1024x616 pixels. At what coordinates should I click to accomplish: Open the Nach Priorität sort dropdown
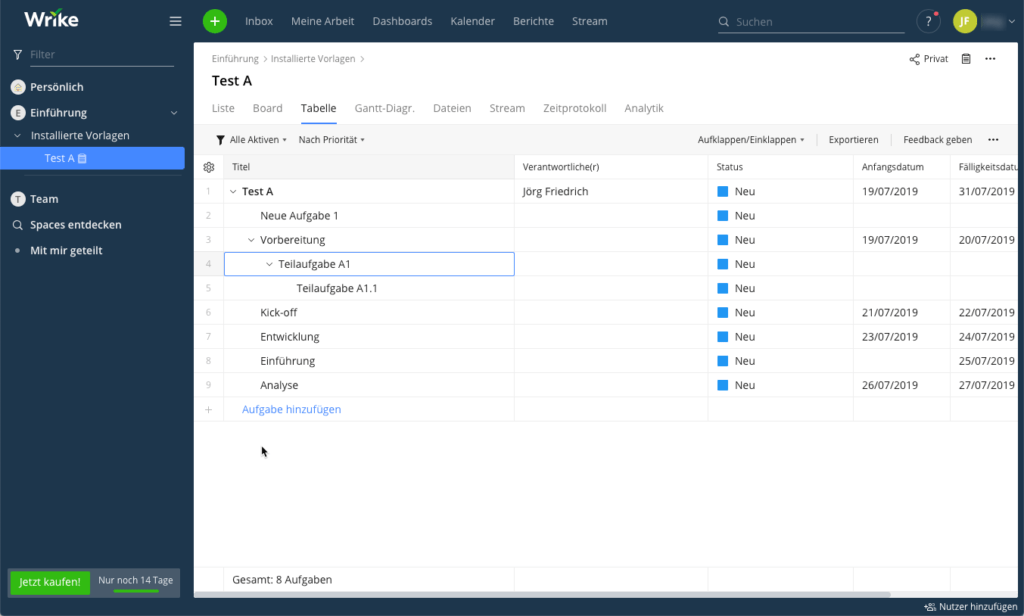pyautogui.click(x=331, y=140)
